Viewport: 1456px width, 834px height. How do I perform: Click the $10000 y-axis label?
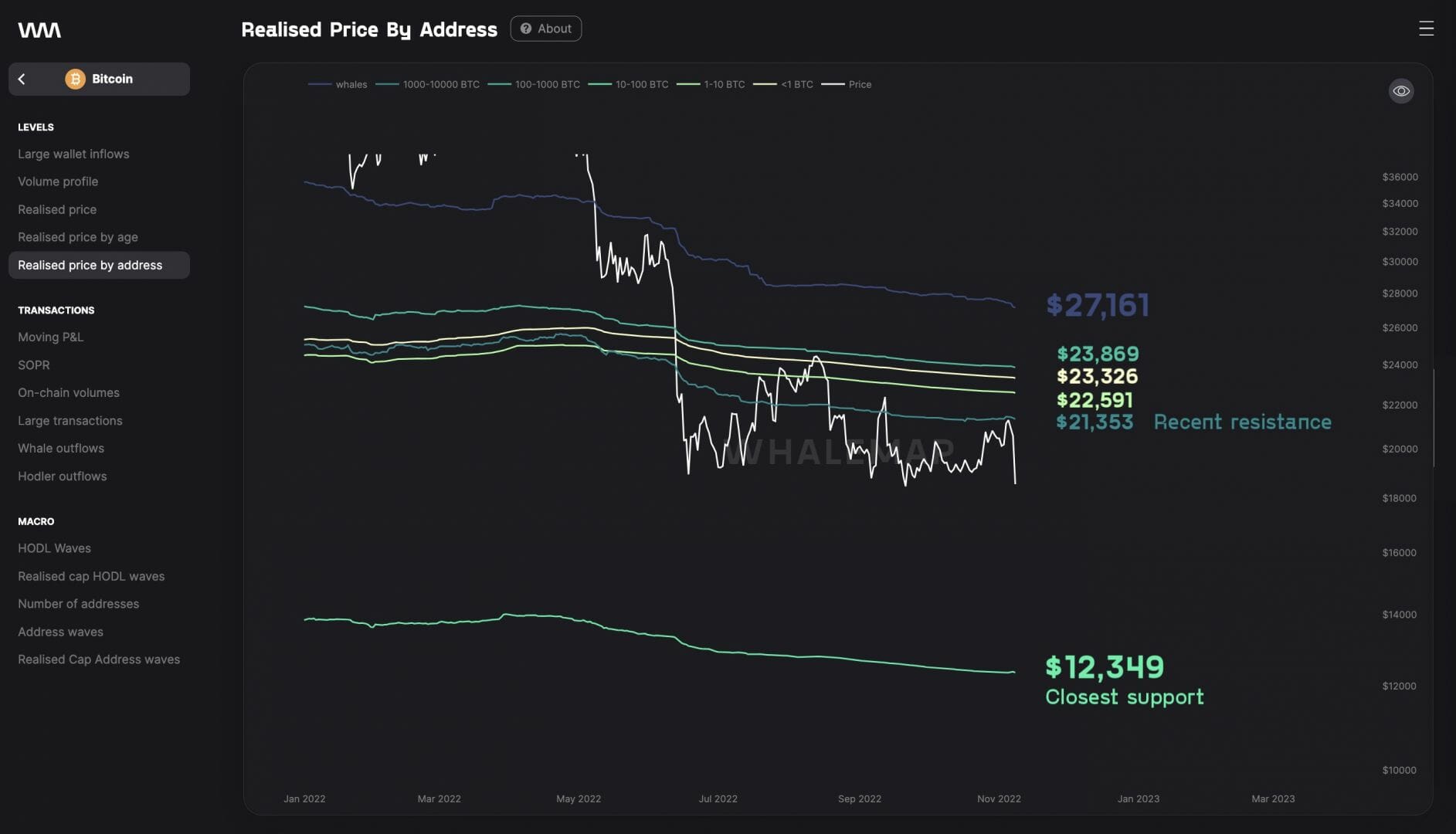pyautogui.click(x=1399, y=770)
